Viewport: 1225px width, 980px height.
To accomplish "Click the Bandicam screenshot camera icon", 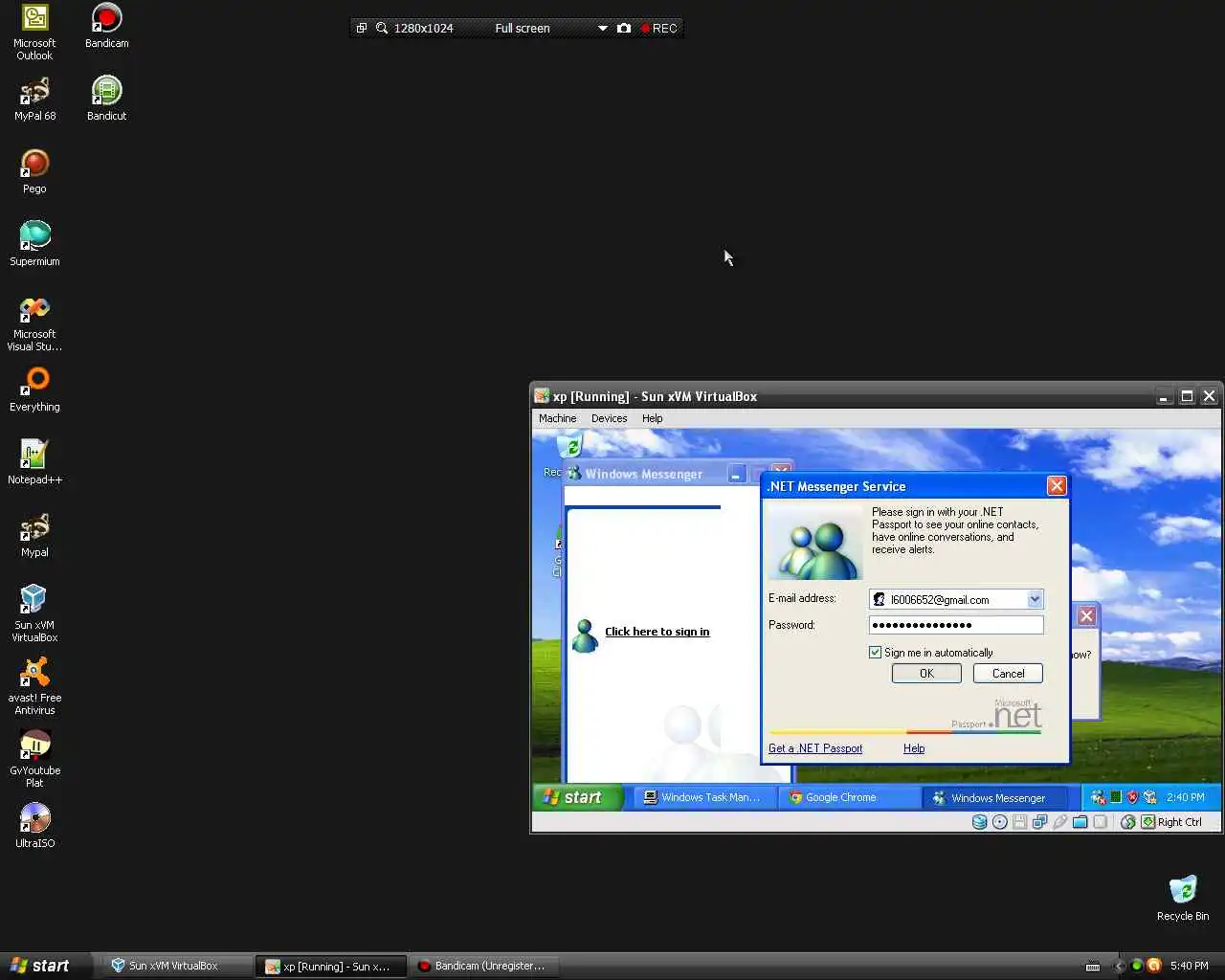I will pos(624,28).
